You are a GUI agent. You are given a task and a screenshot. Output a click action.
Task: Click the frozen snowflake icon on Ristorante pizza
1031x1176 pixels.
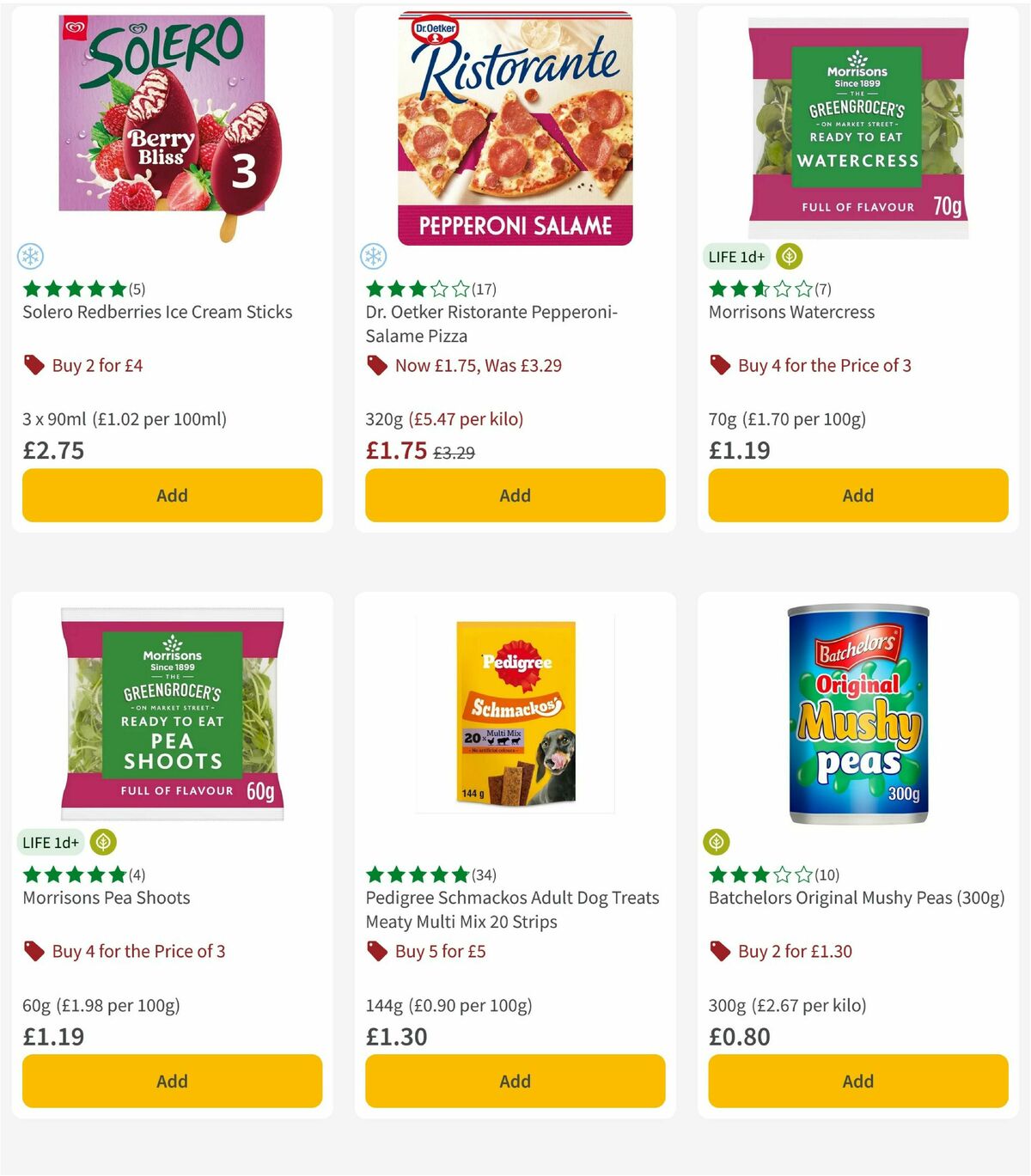(x=374, y=256)
